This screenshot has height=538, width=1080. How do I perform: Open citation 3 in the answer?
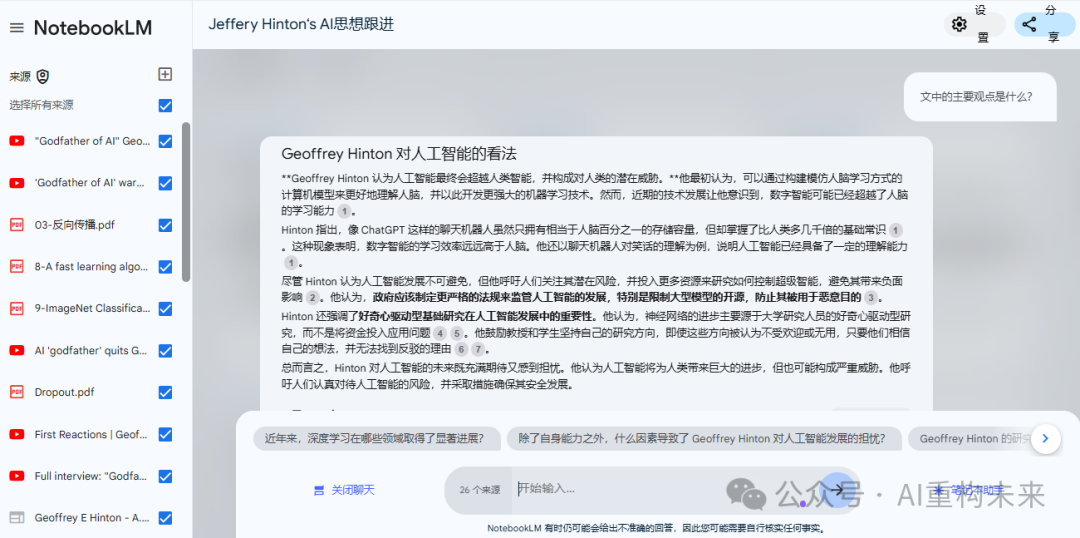871,298
